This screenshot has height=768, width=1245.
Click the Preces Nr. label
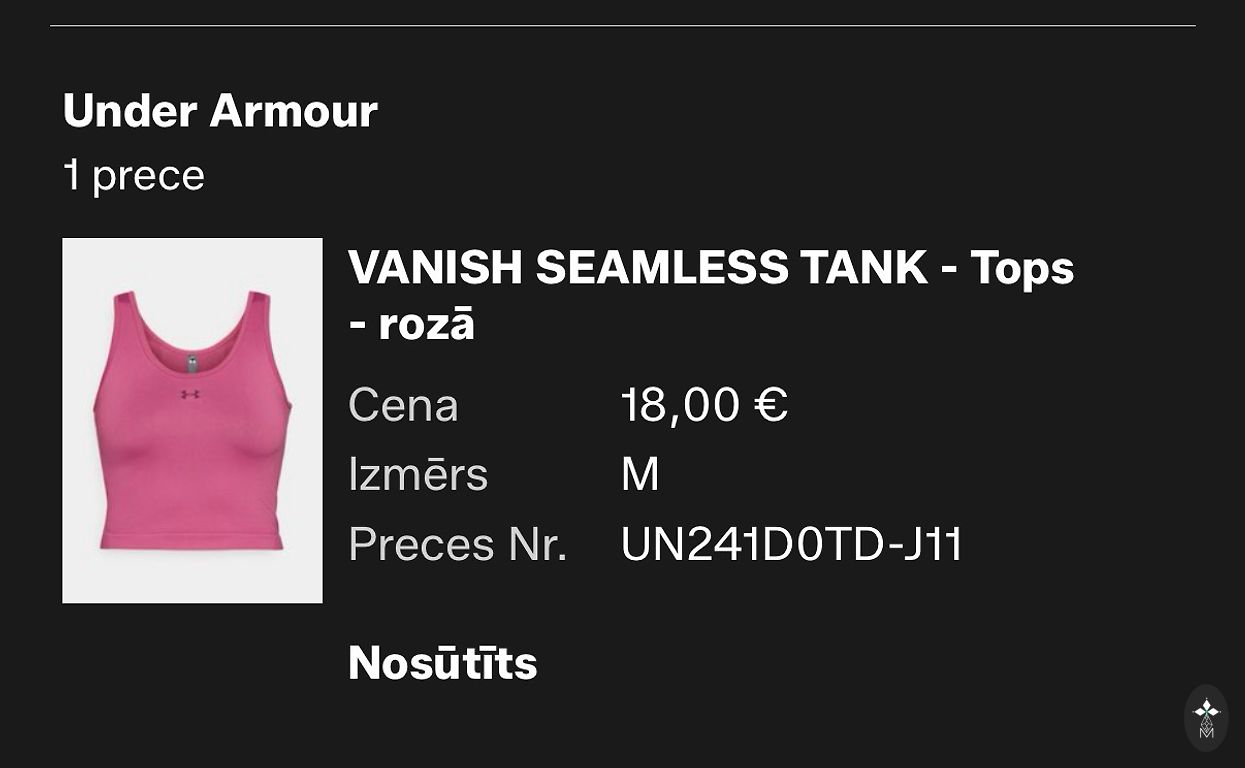457,545
